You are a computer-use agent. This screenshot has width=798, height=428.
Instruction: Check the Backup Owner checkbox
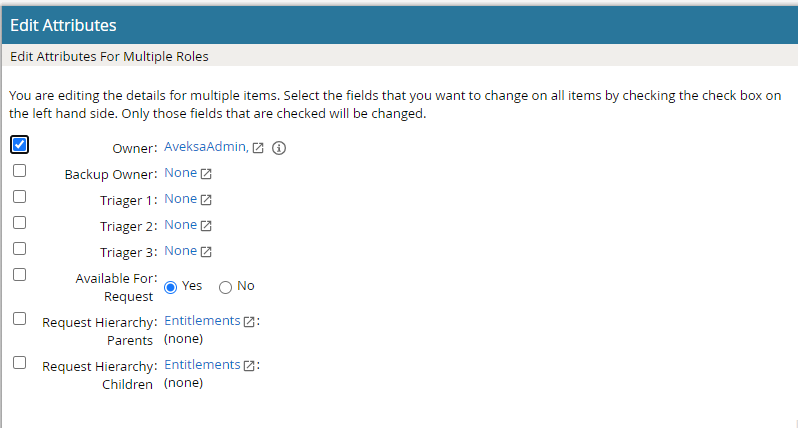coord(20,171)
